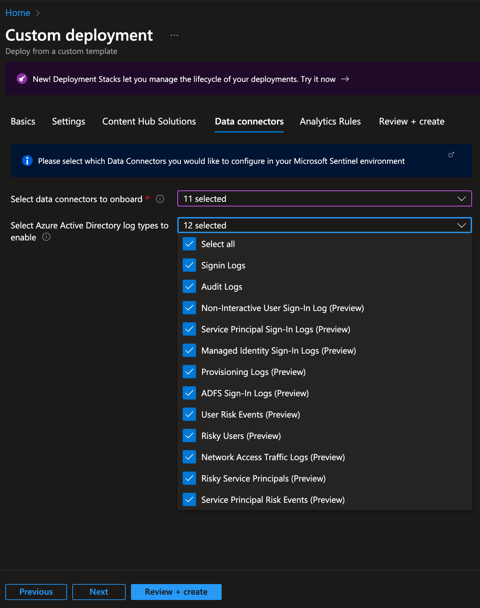Open the ellipsis menu beside Custom deployment

[174, 35]
